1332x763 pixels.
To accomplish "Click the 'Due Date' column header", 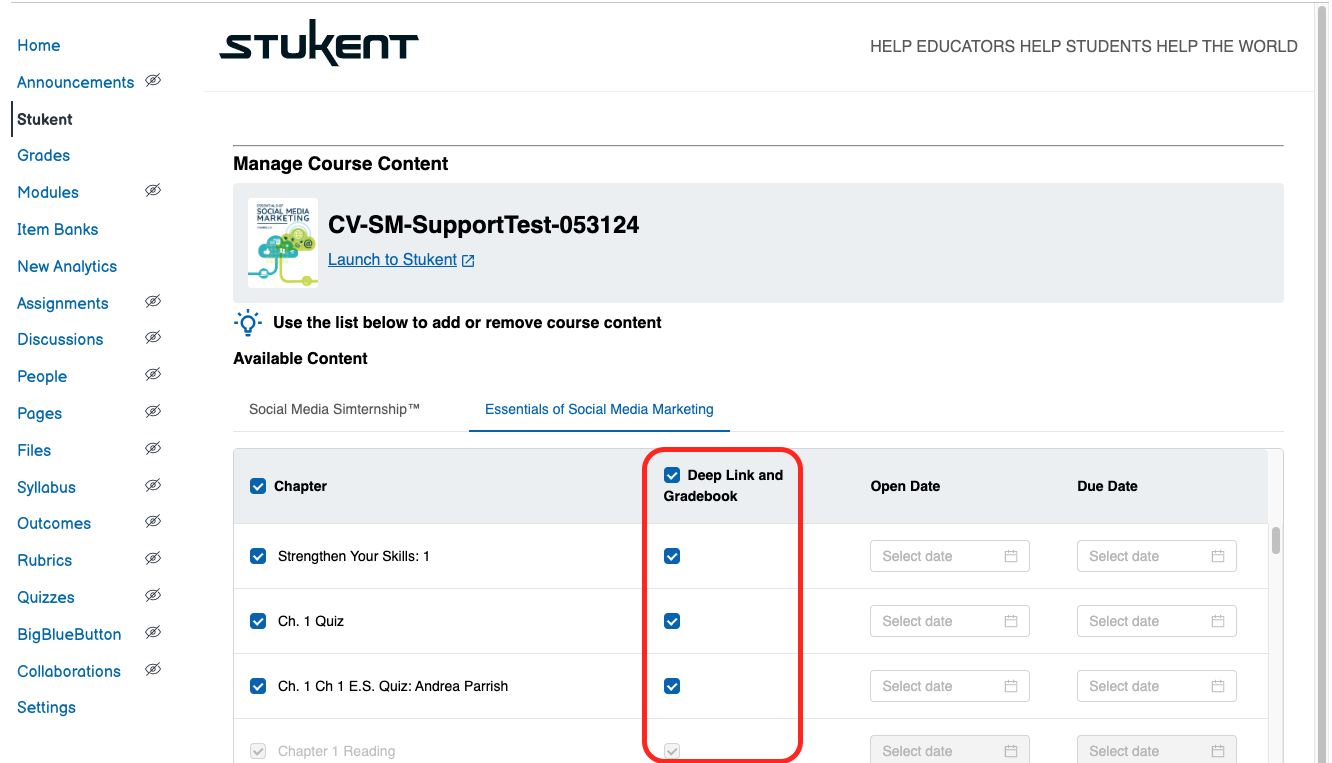I will [x=1107, y=486].
